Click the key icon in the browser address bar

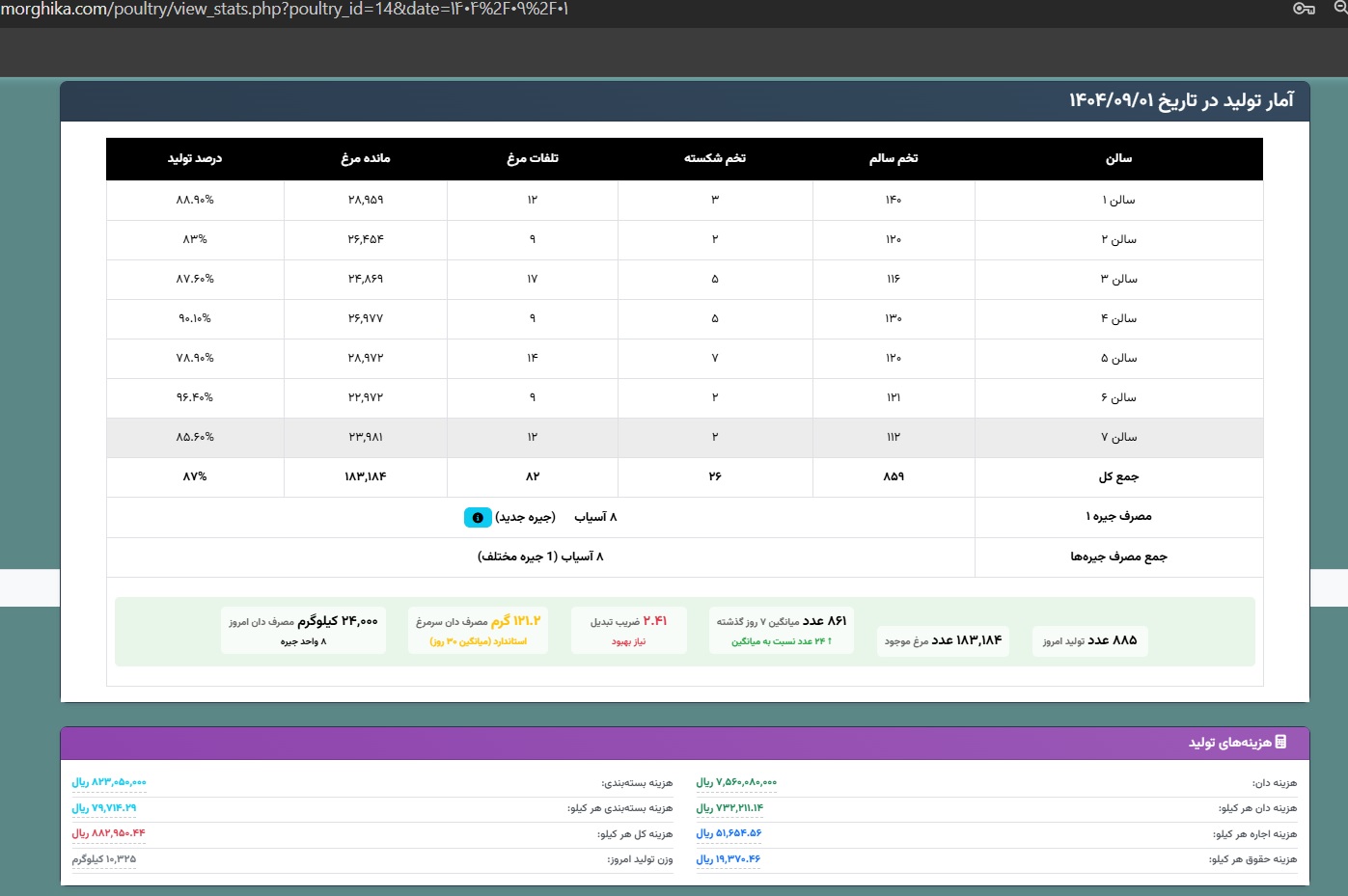(1306, 10)
